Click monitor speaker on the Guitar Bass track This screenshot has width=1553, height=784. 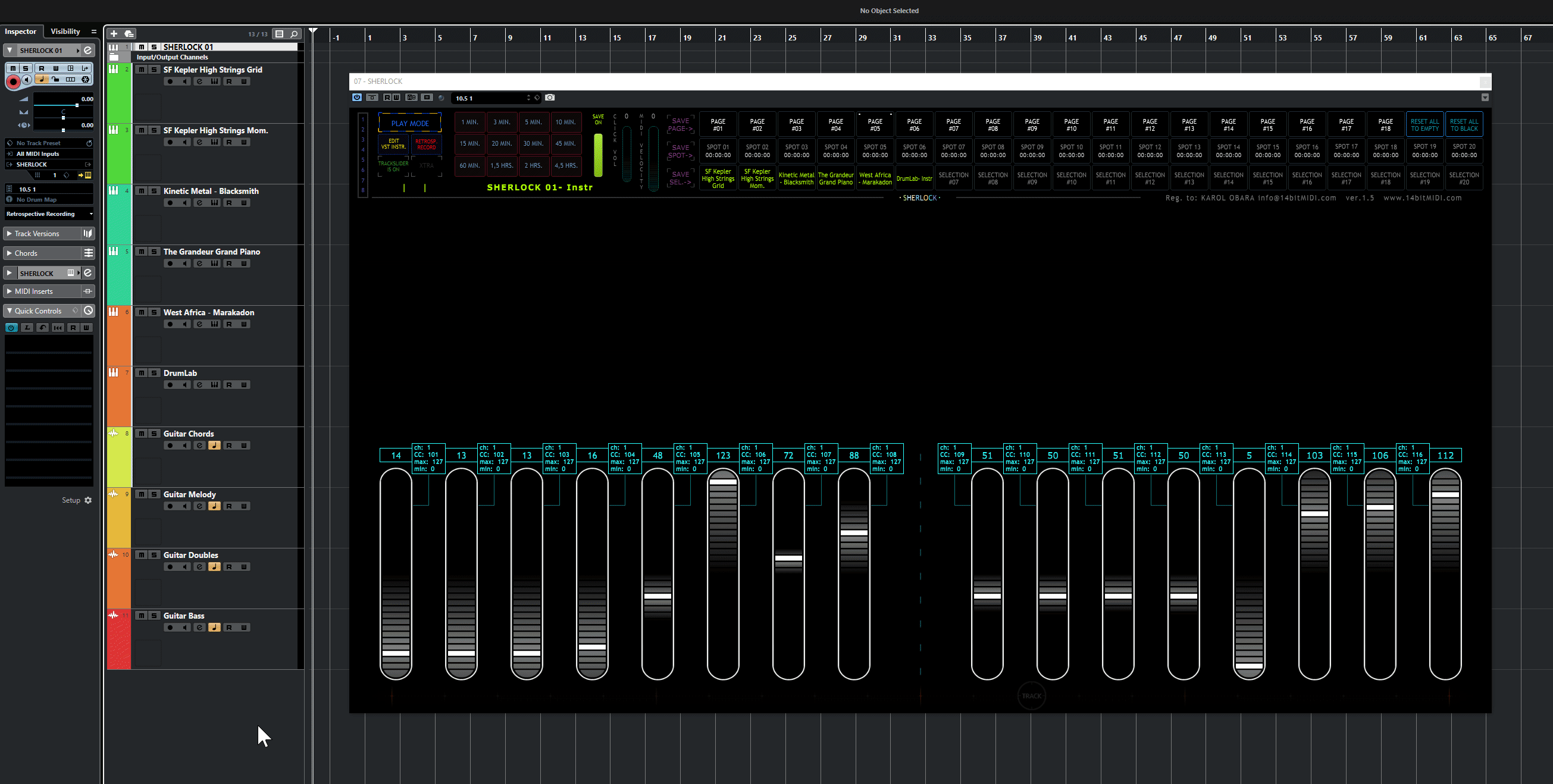[184, 628]
